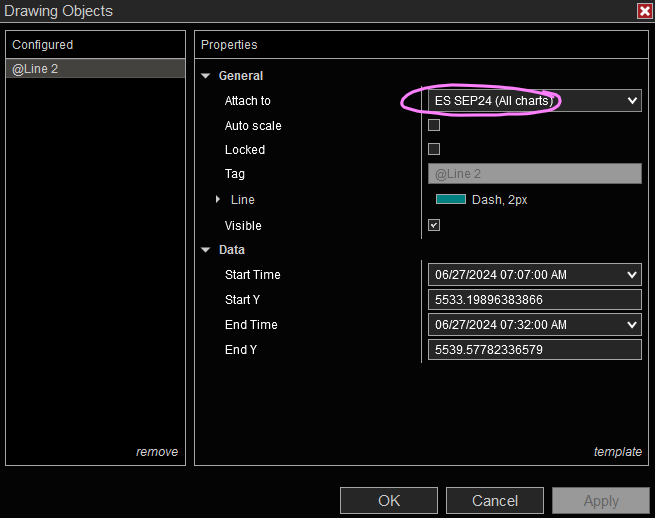This screenshot has width=655, height=518.
Task: Click the Apply button
Action: point(601,500)
